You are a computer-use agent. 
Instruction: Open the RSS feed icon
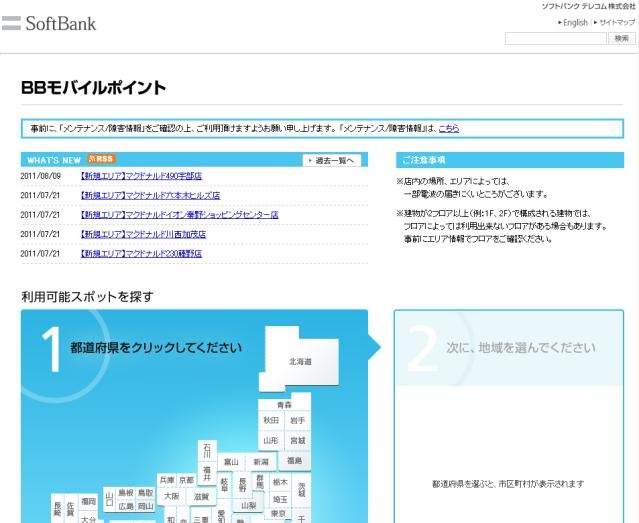[102, 159]
